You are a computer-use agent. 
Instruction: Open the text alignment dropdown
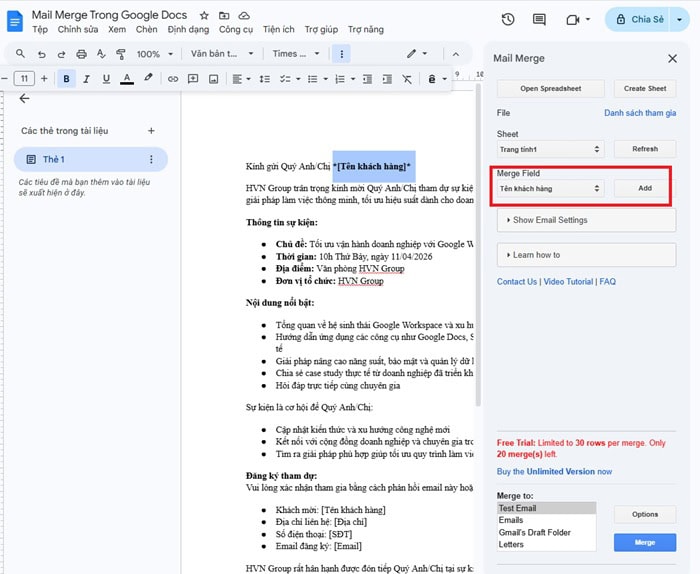click(x=241, y=79)
